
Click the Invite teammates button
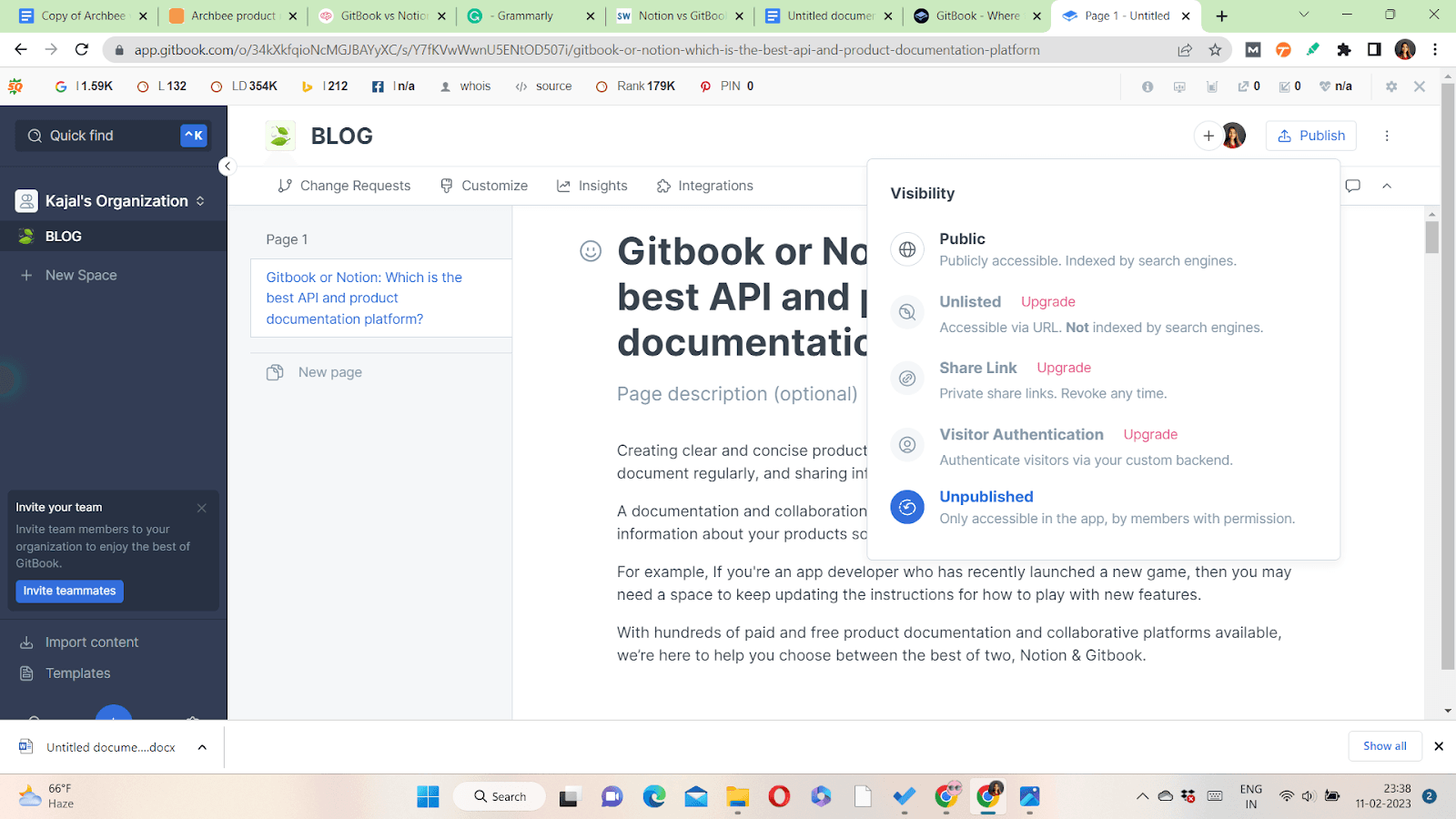pyautogui.click(x=69, y=591)
